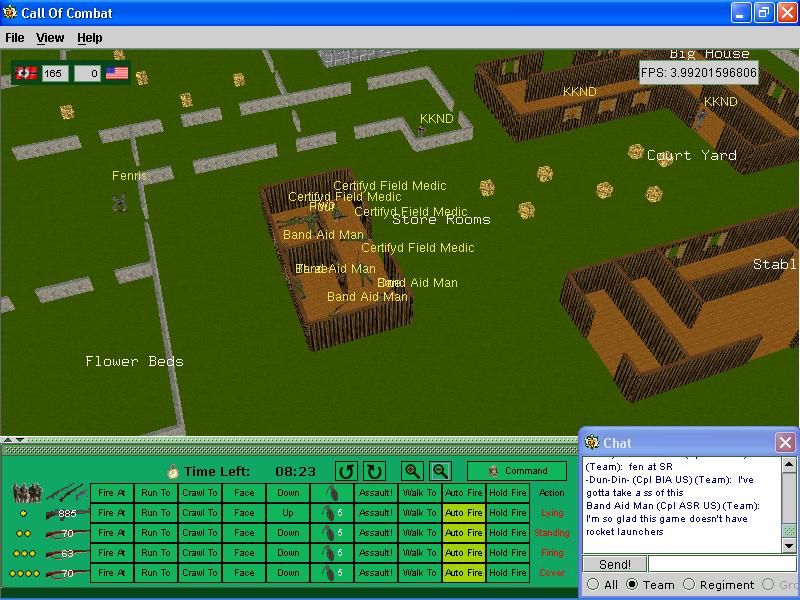Click the Store Rooms map label

441,219
